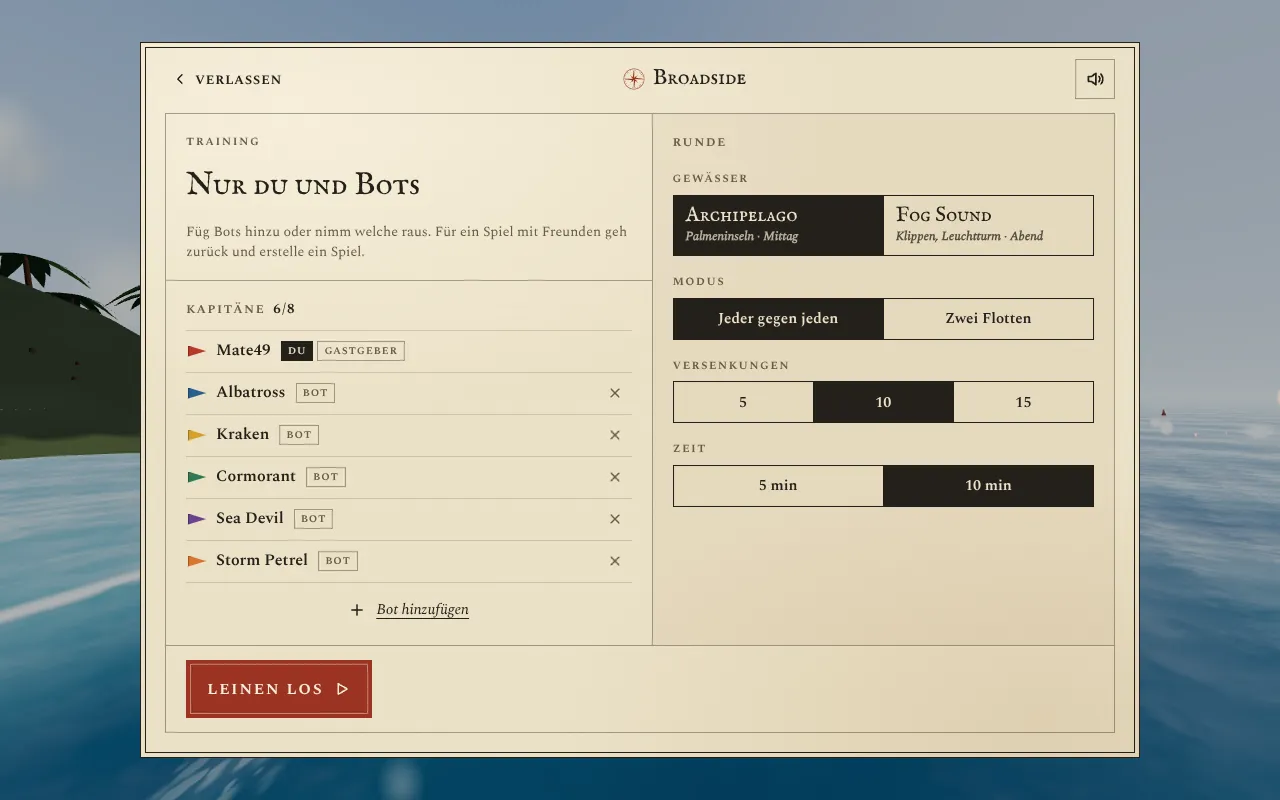Click the DU badge next to Mate49

pyautogui.click(x=297, y=351)
